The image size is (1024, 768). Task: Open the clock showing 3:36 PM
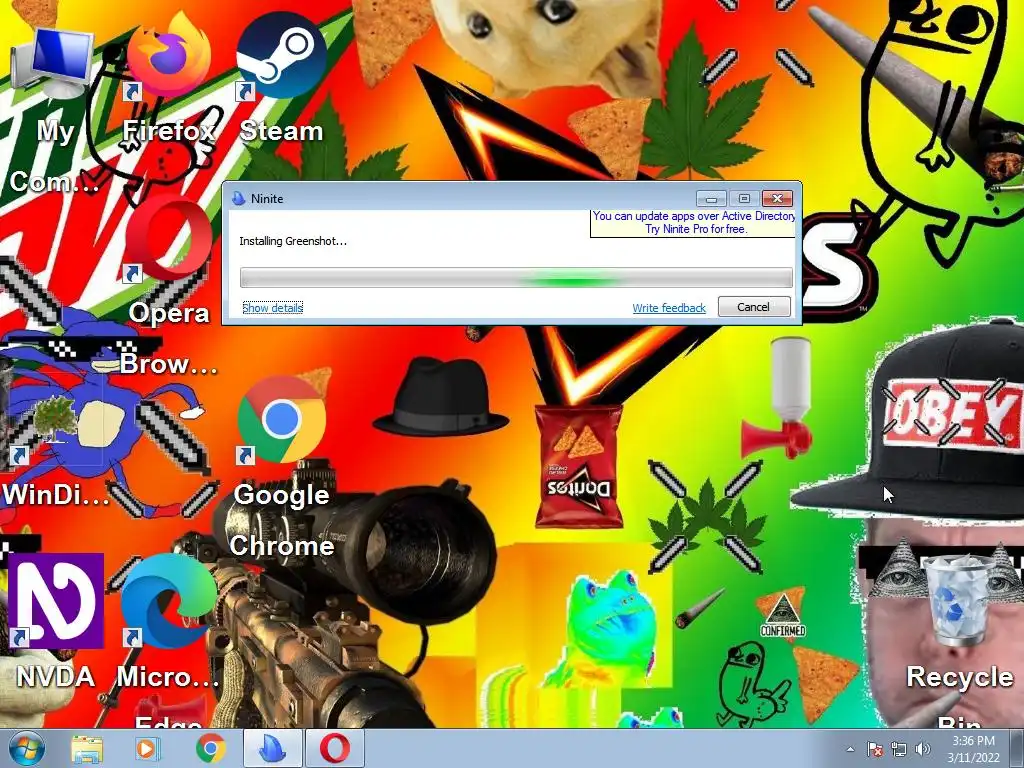974,749
